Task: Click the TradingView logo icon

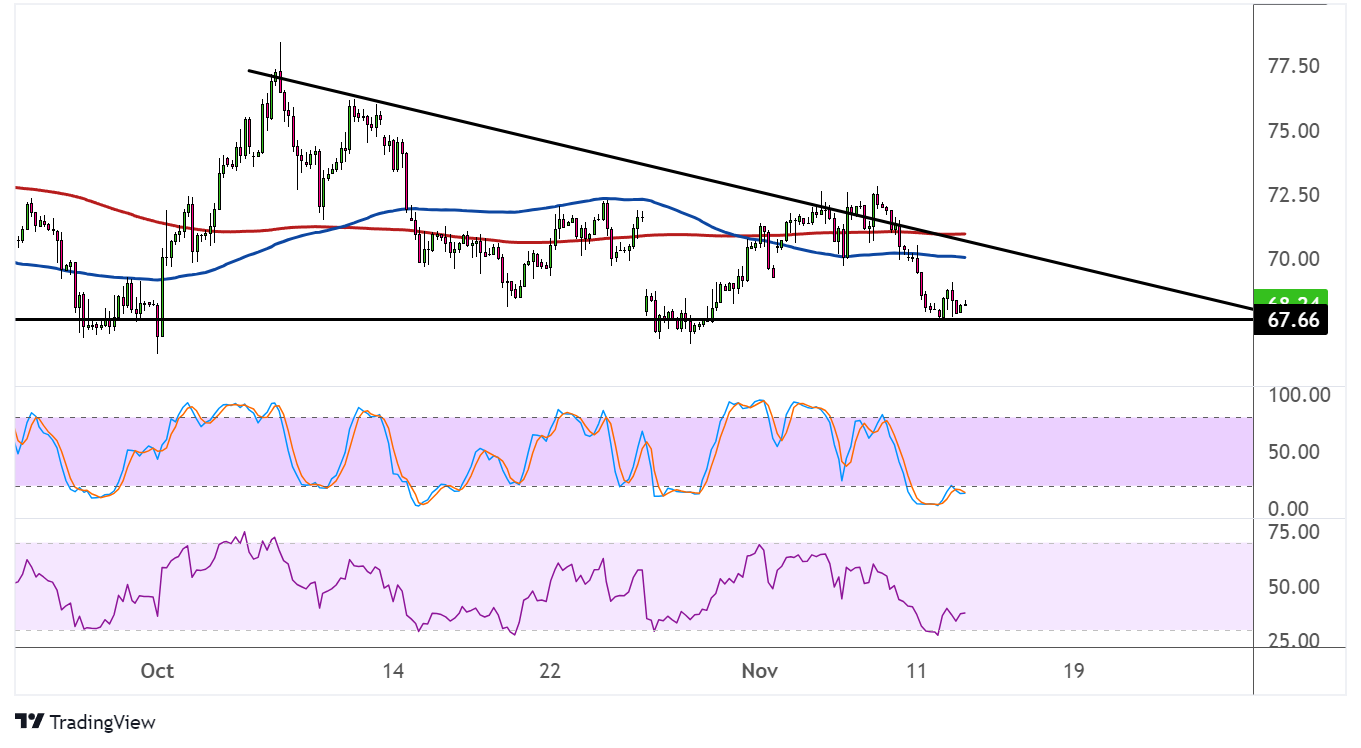Action: point(30,721)
